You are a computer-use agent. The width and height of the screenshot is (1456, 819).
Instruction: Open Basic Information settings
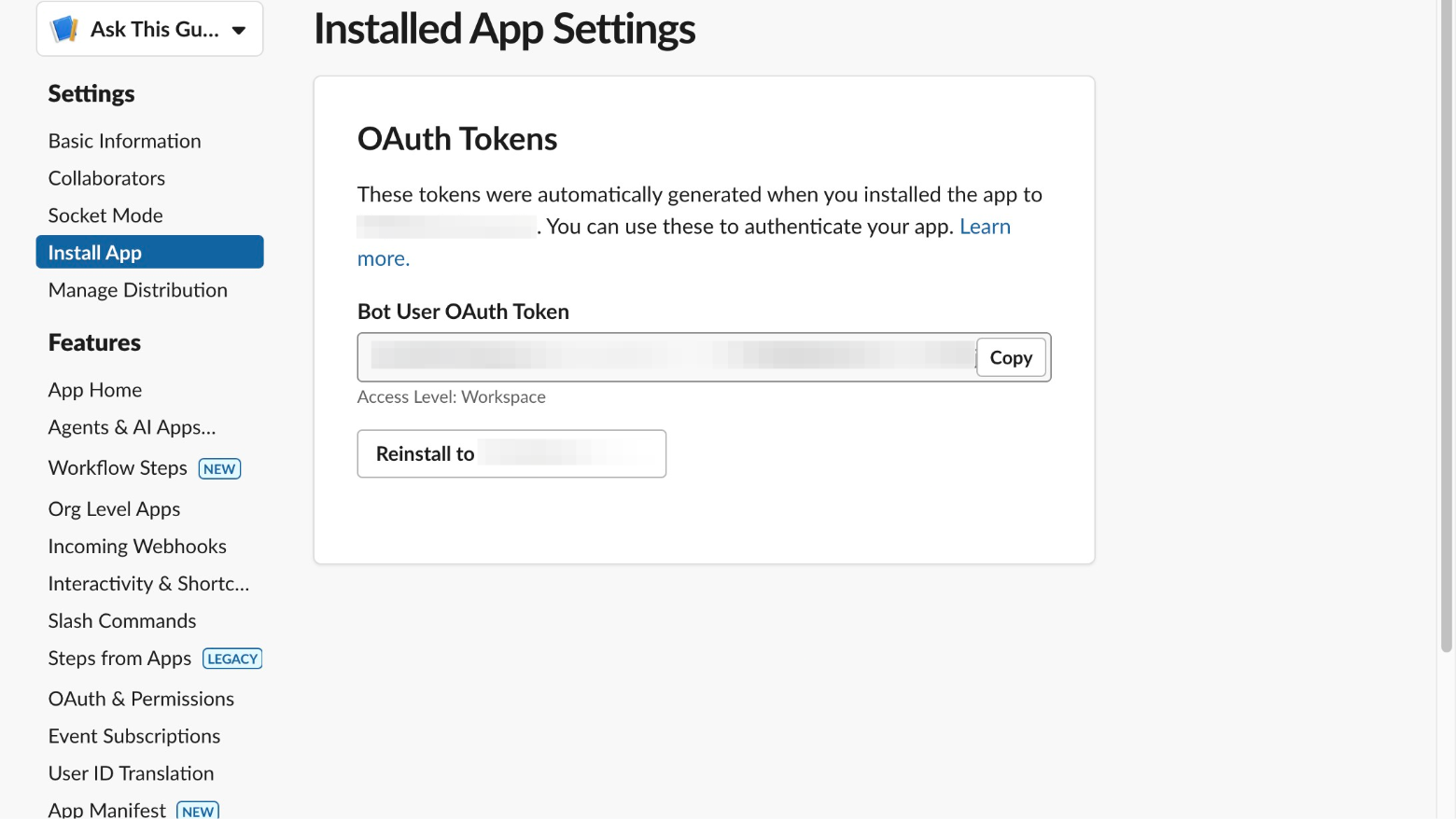click(x=124, y=141)
